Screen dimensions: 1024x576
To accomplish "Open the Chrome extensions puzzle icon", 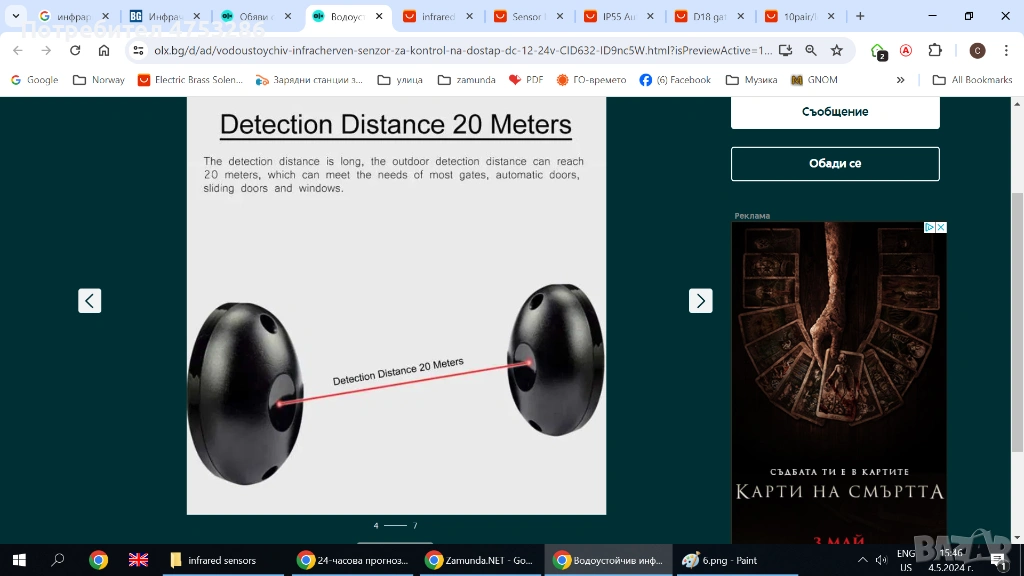I will (935, 50).
